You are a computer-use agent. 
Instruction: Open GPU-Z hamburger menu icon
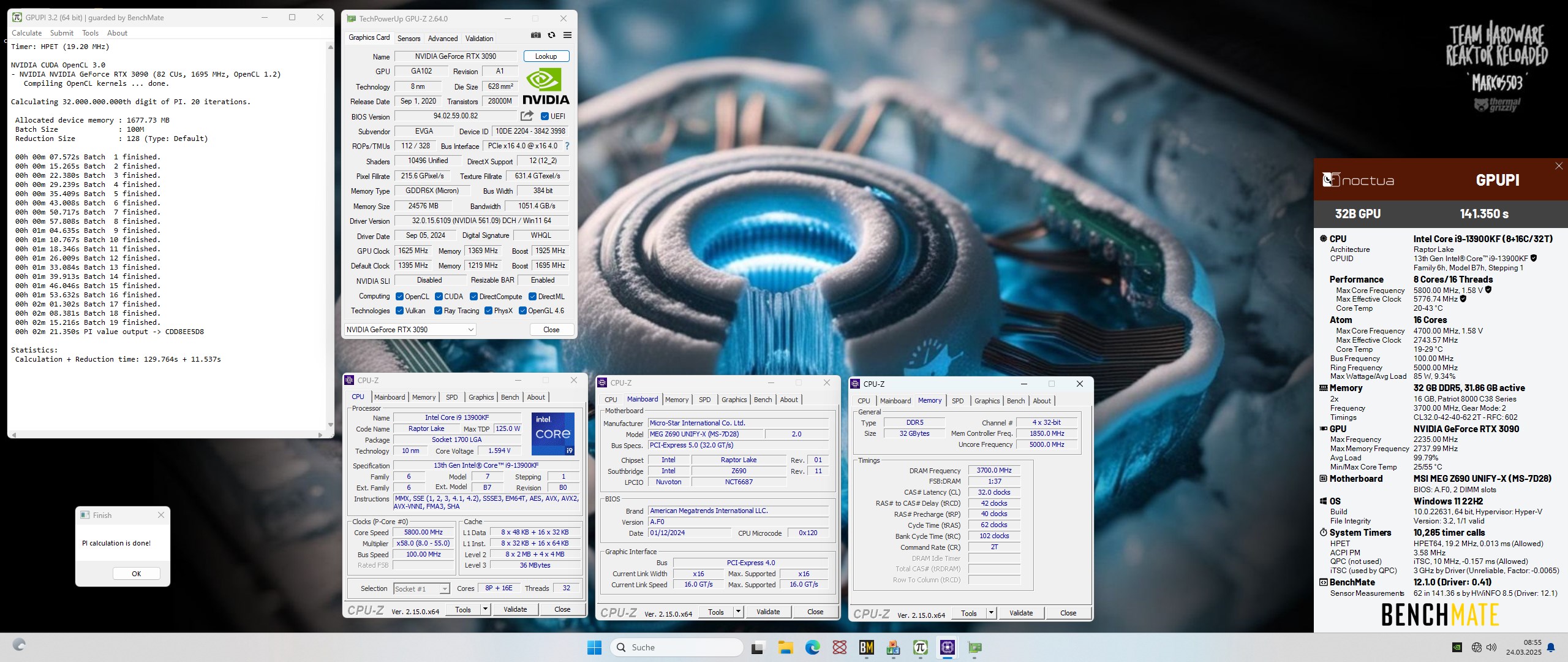coord(567,36)
